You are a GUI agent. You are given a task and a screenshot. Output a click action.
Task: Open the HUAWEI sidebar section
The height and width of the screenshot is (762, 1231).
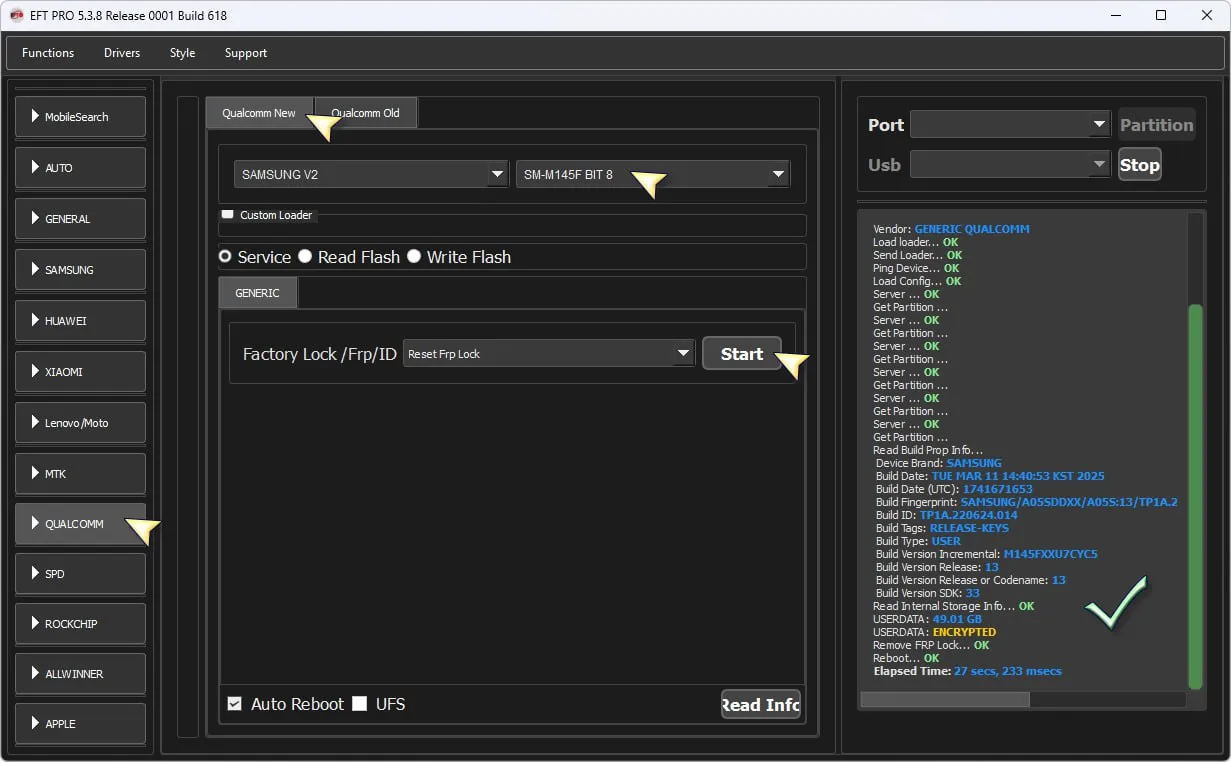tap(80, 321)
